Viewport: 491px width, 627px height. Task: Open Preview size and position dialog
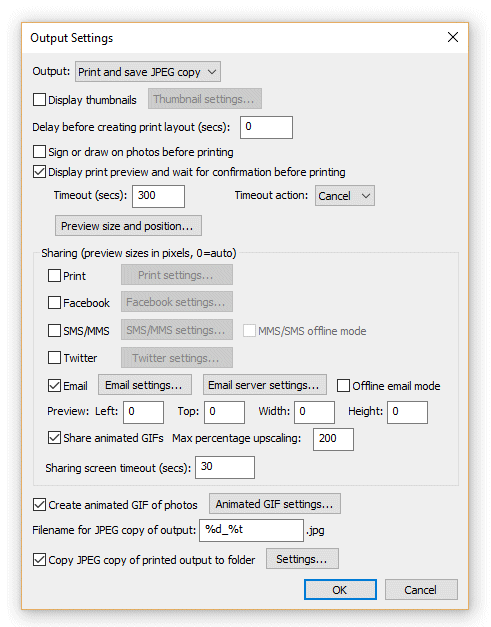[128, 226]
